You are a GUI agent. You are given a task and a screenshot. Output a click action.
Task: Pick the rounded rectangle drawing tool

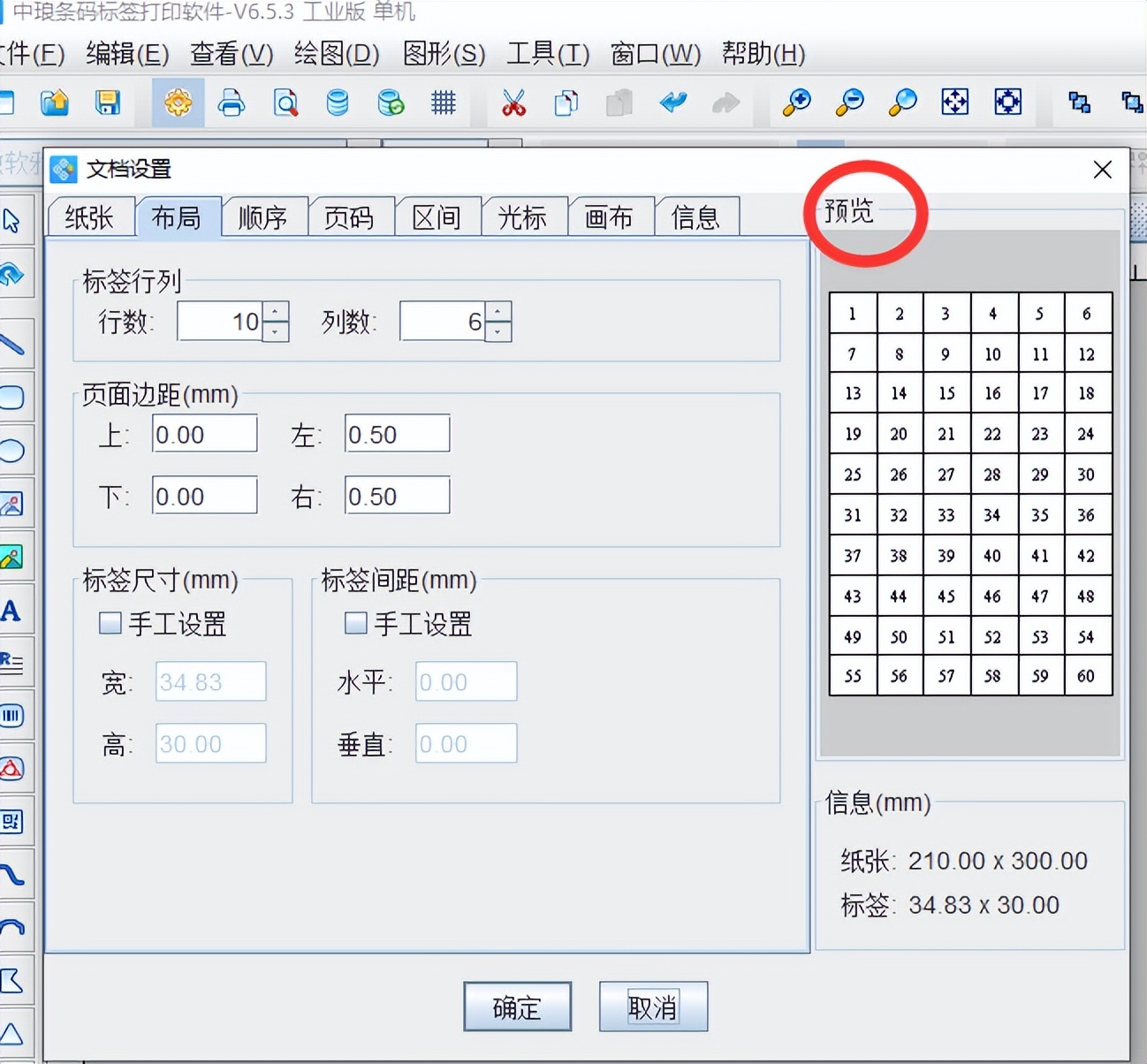tap(12, 397)
